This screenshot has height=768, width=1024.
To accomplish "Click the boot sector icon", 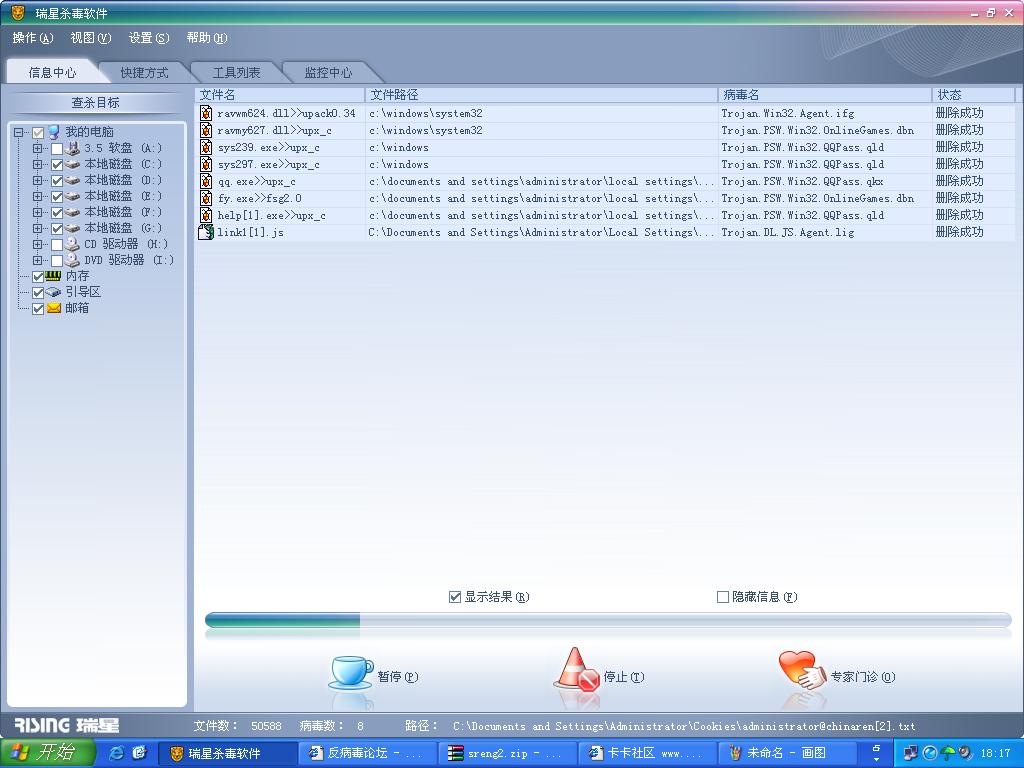I will [54, 292].
